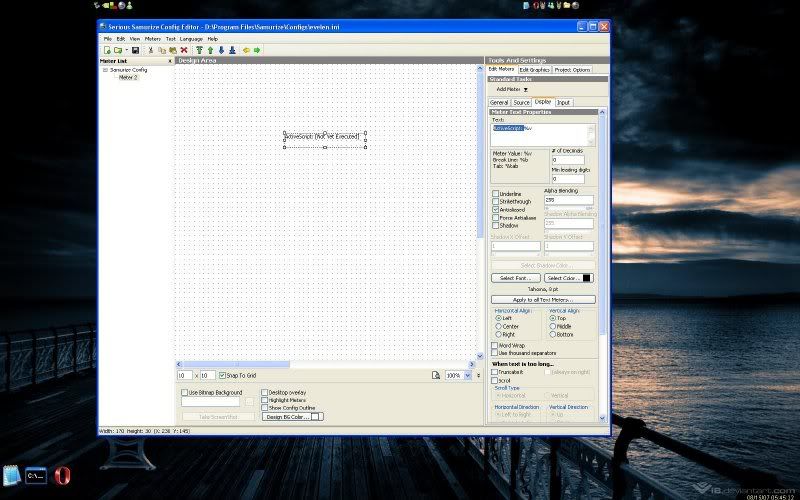The width and height of the screenshot is (800, 500).
Task: Adjust the Alpha Blending slider
Action: coord(569,208)
